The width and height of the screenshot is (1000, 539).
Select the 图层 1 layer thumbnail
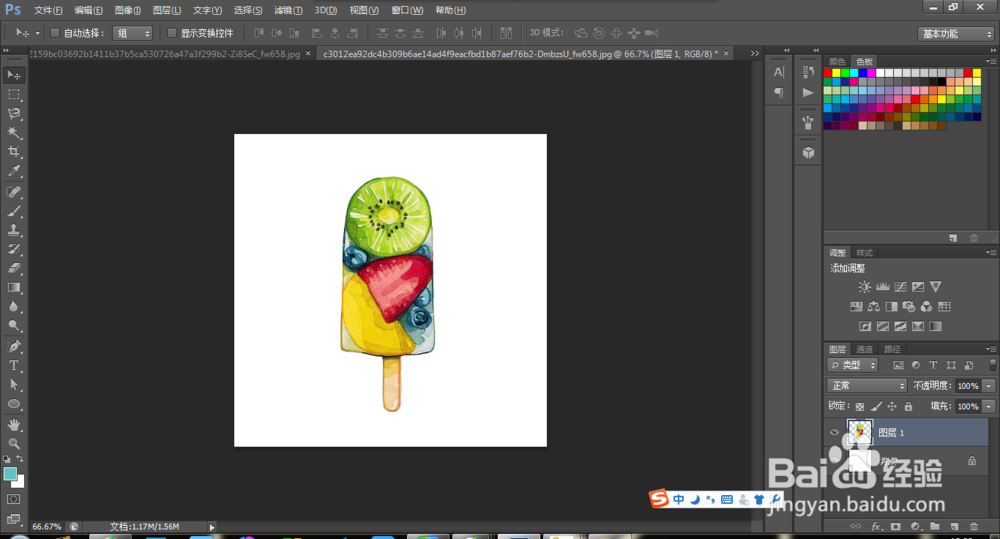coord(859,432)
